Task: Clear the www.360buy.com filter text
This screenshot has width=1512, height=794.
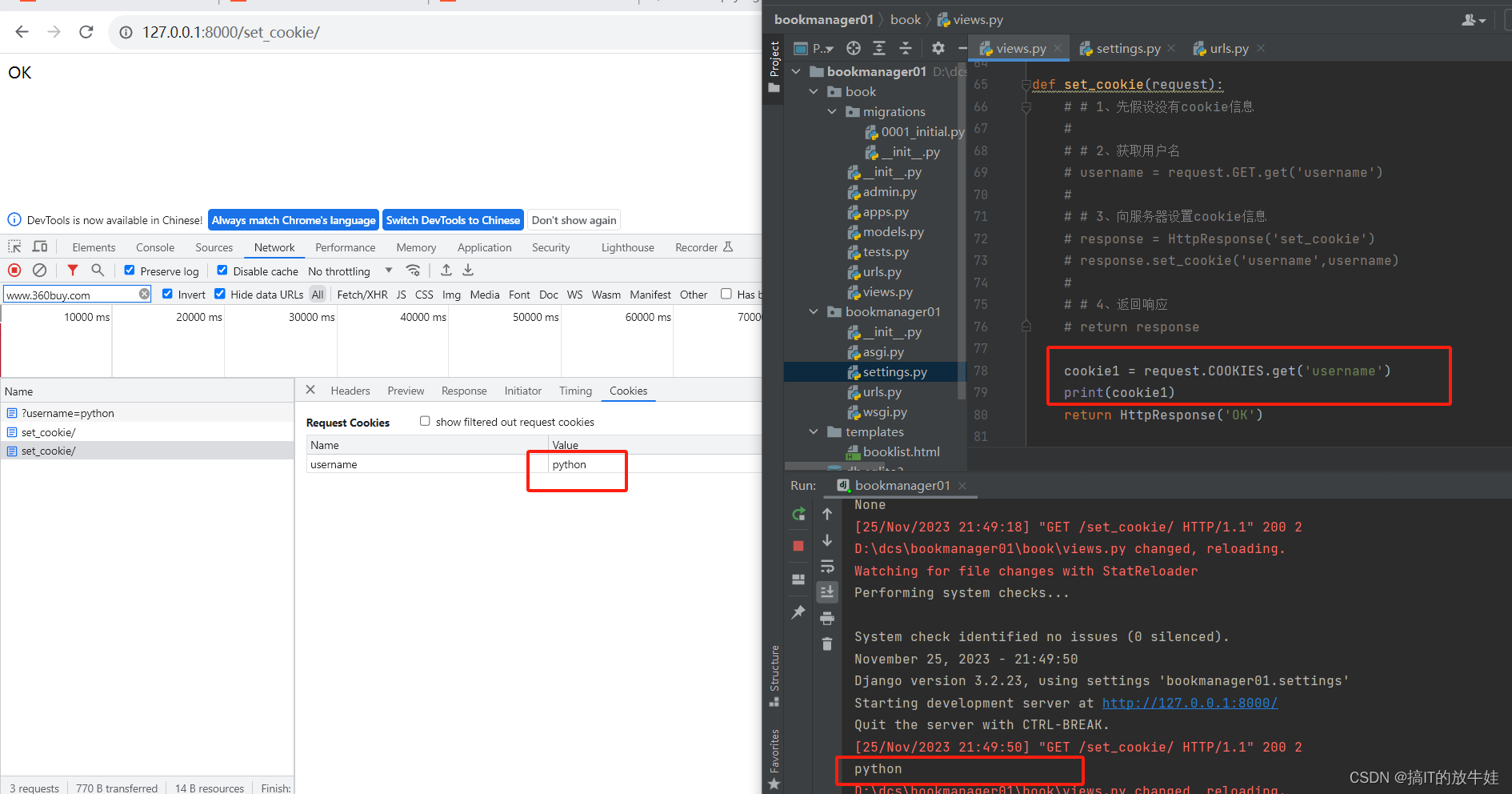Action: click(144, 294)
